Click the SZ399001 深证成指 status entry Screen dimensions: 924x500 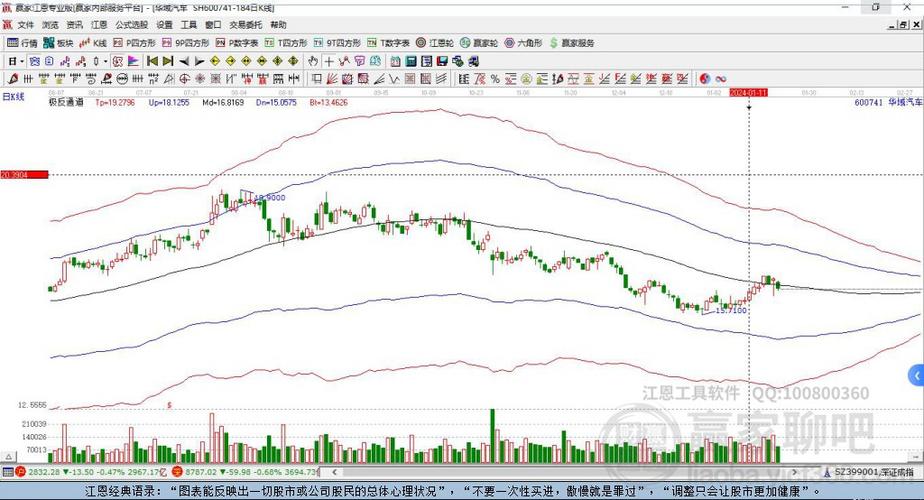coord(874,472)
